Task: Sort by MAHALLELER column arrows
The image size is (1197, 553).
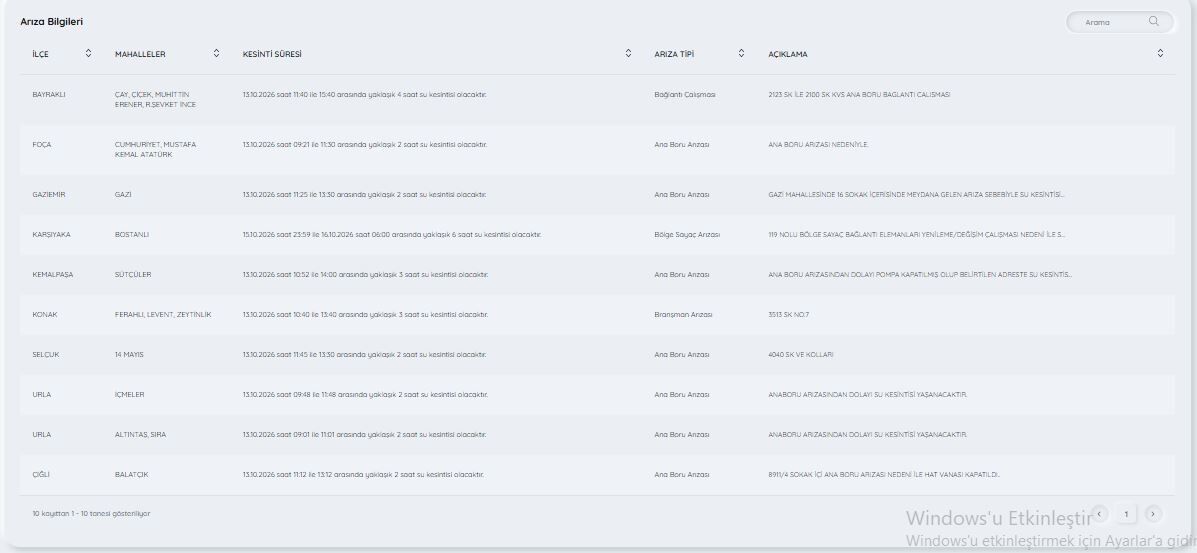Action: (216, 53)
